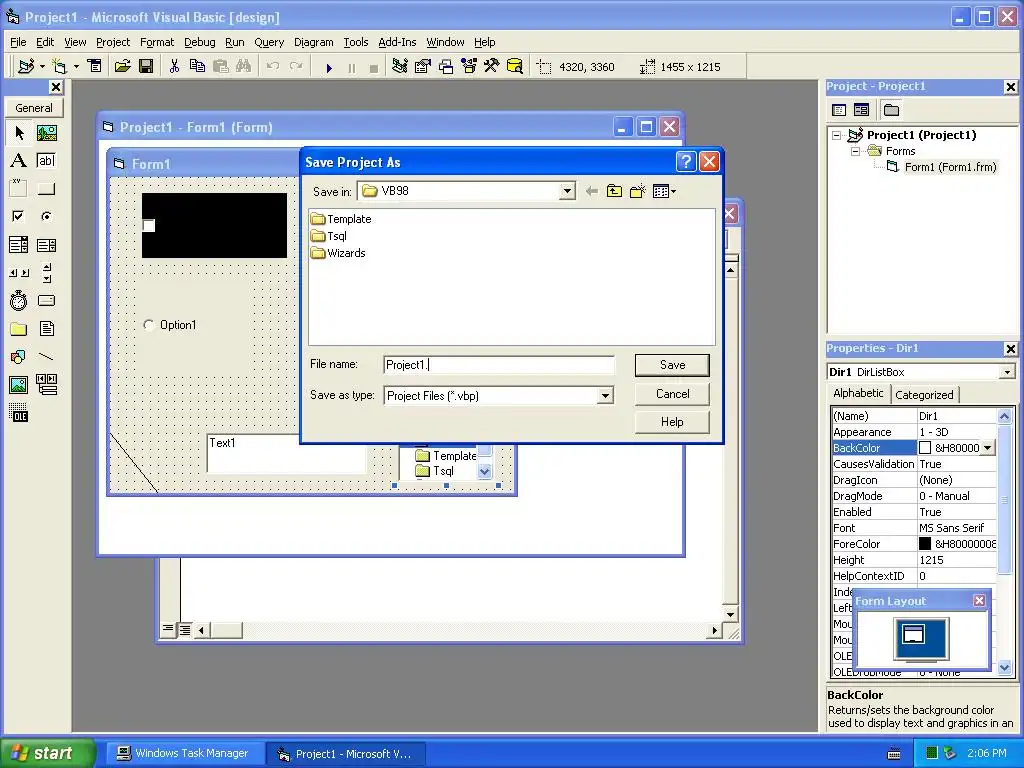This screenshot has height=768, width=1024.
Task: Click the Cancel button in dialog
Action: point(672,394)
